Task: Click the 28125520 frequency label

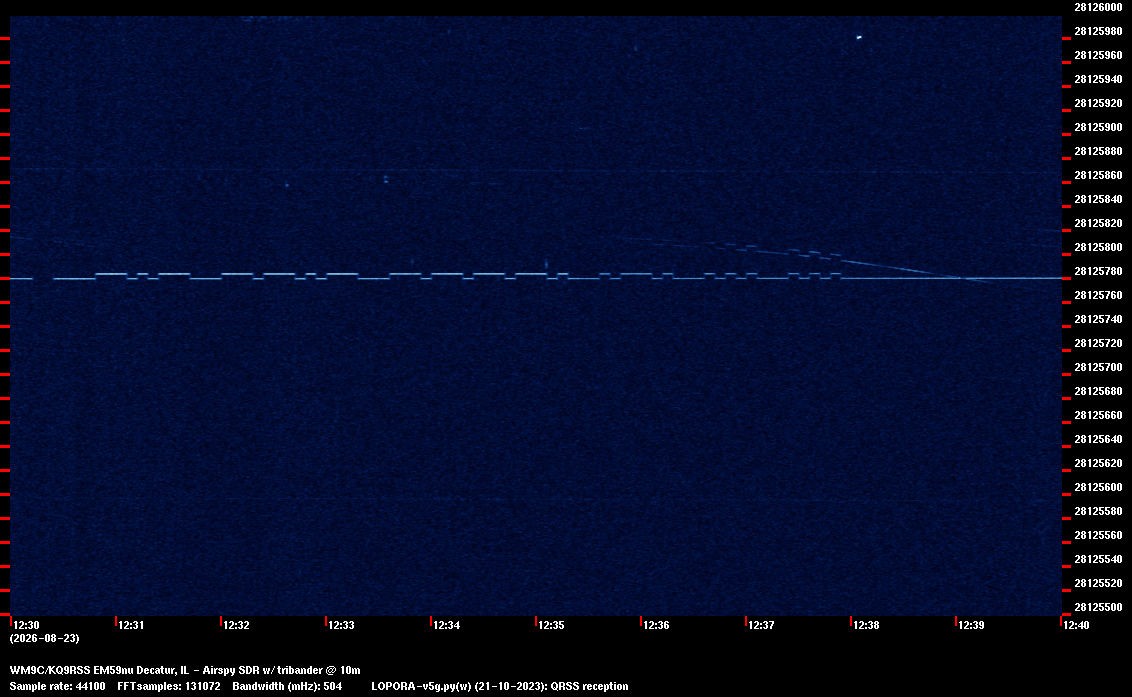Action: tap(1098, 583)
